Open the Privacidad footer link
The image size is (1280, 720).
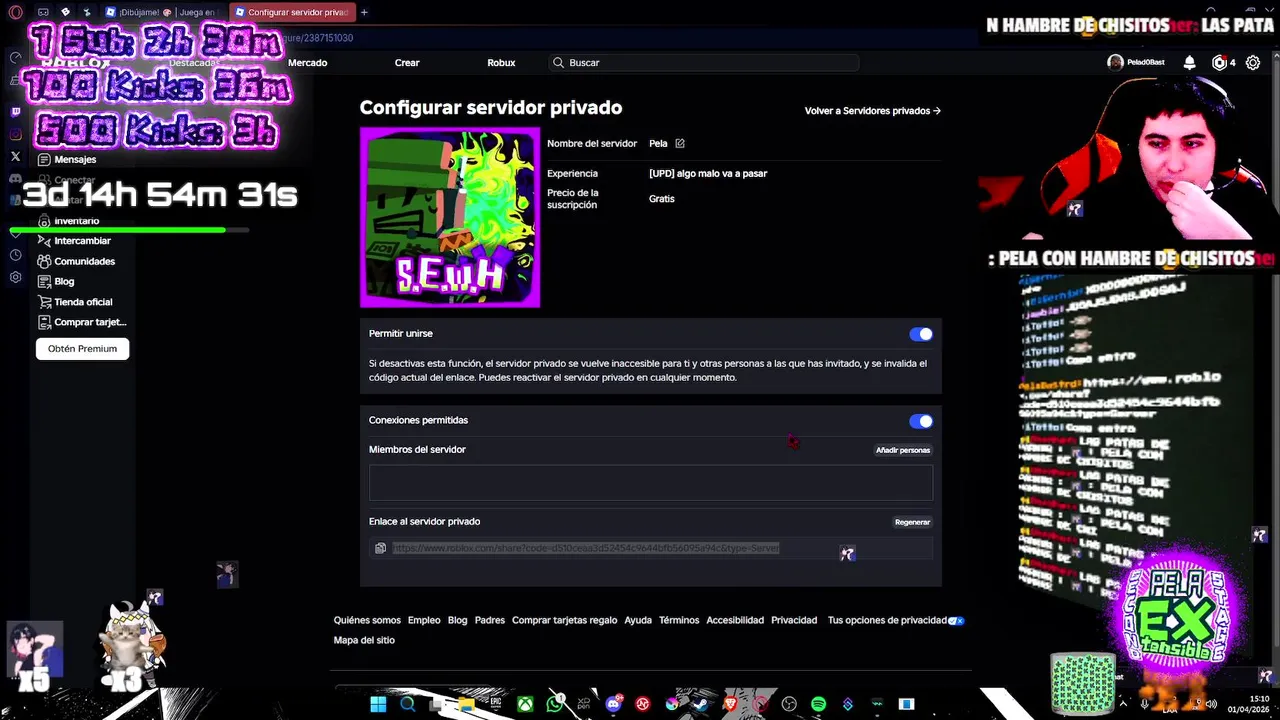794,620
